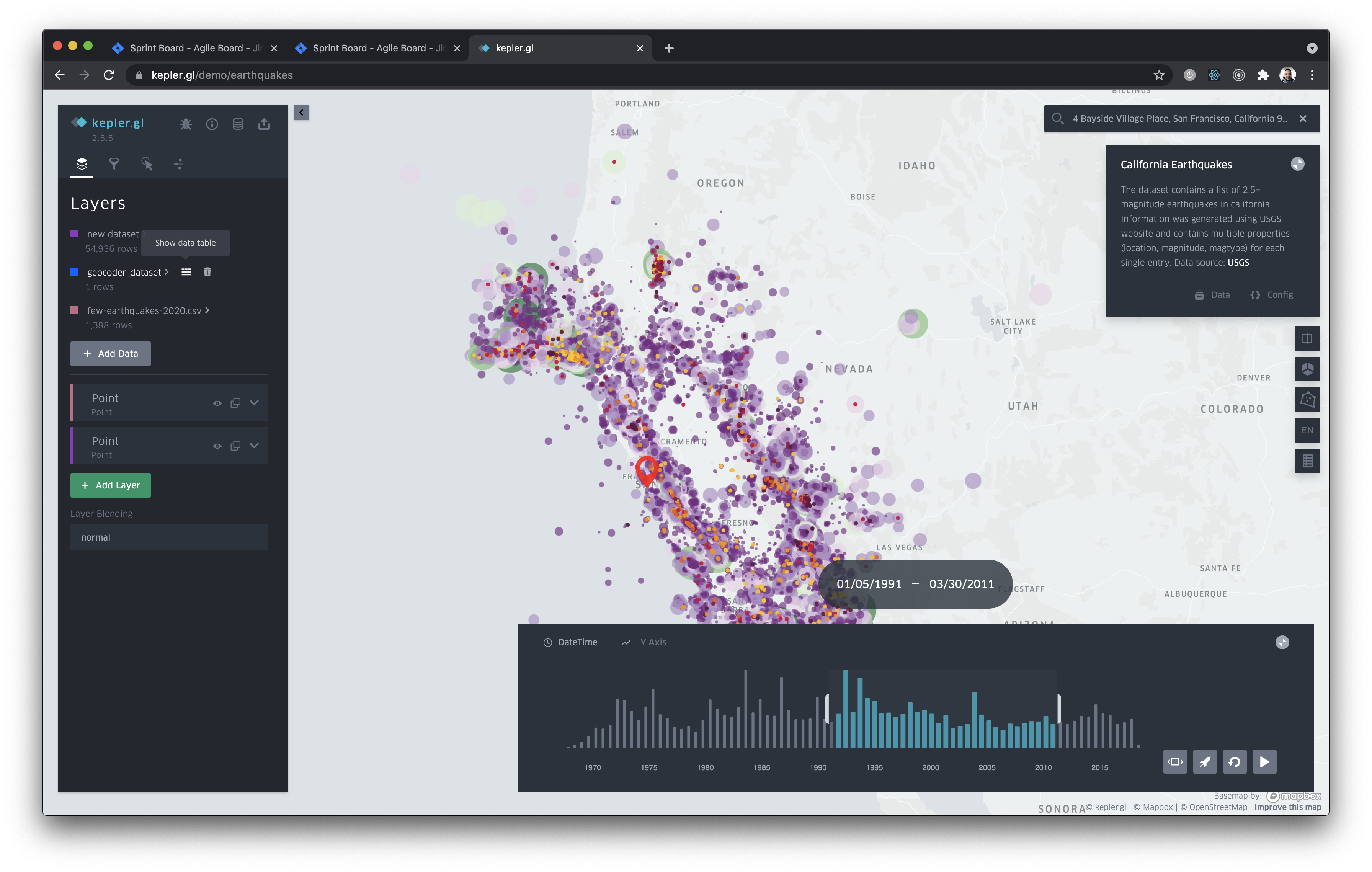Click the Add Data button
Viewport: 1372px width, 872px height.
pos(111,353)
